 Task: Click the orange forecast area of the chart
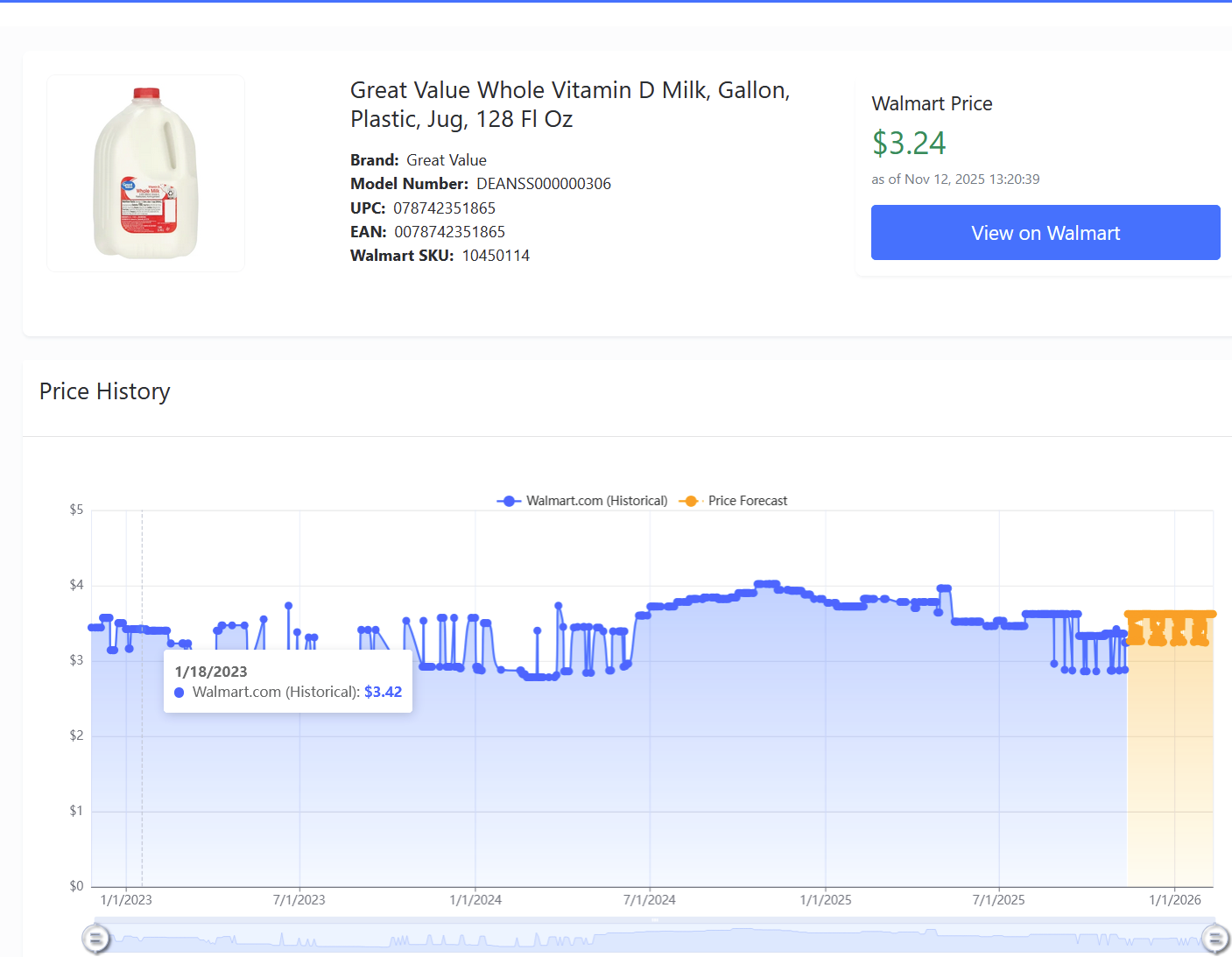[1169, 762]
